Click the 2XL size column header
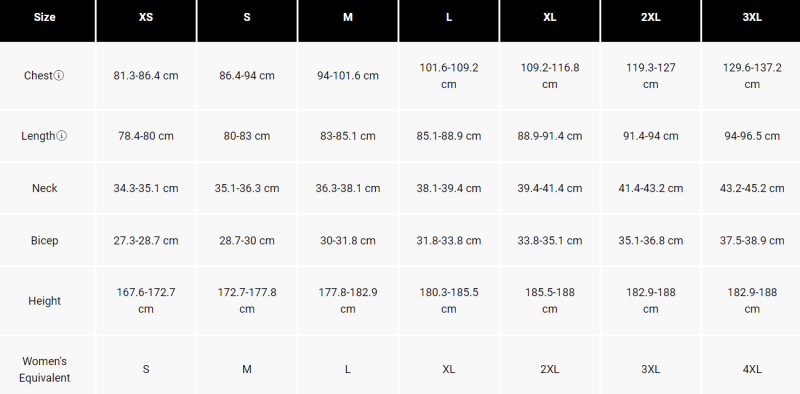The width and height of the screenshot is (800, 394). pyautogui.click(x=651, y=17)
